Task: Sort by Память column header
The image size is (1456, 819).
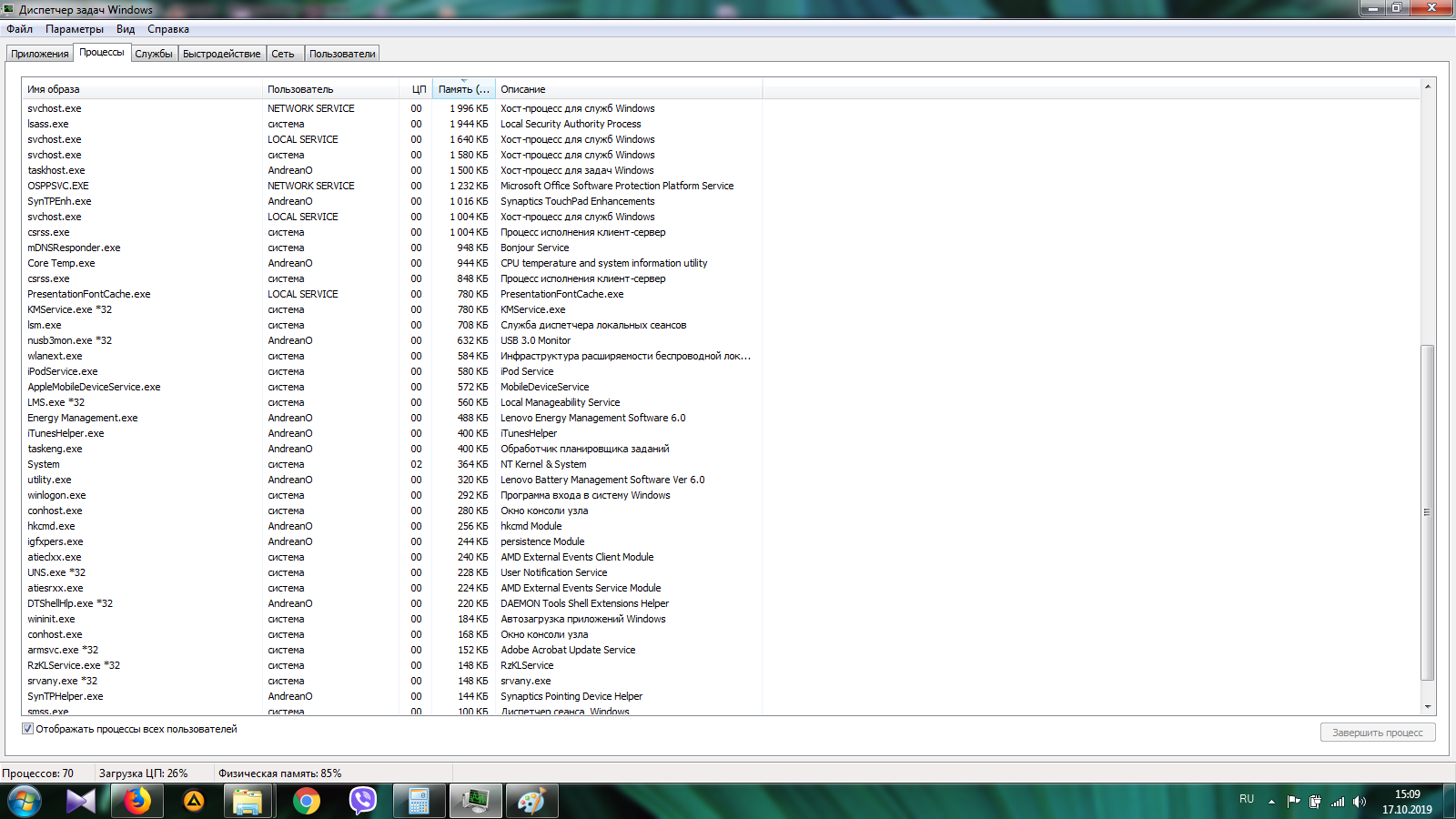Action: [x=464, y=89]
